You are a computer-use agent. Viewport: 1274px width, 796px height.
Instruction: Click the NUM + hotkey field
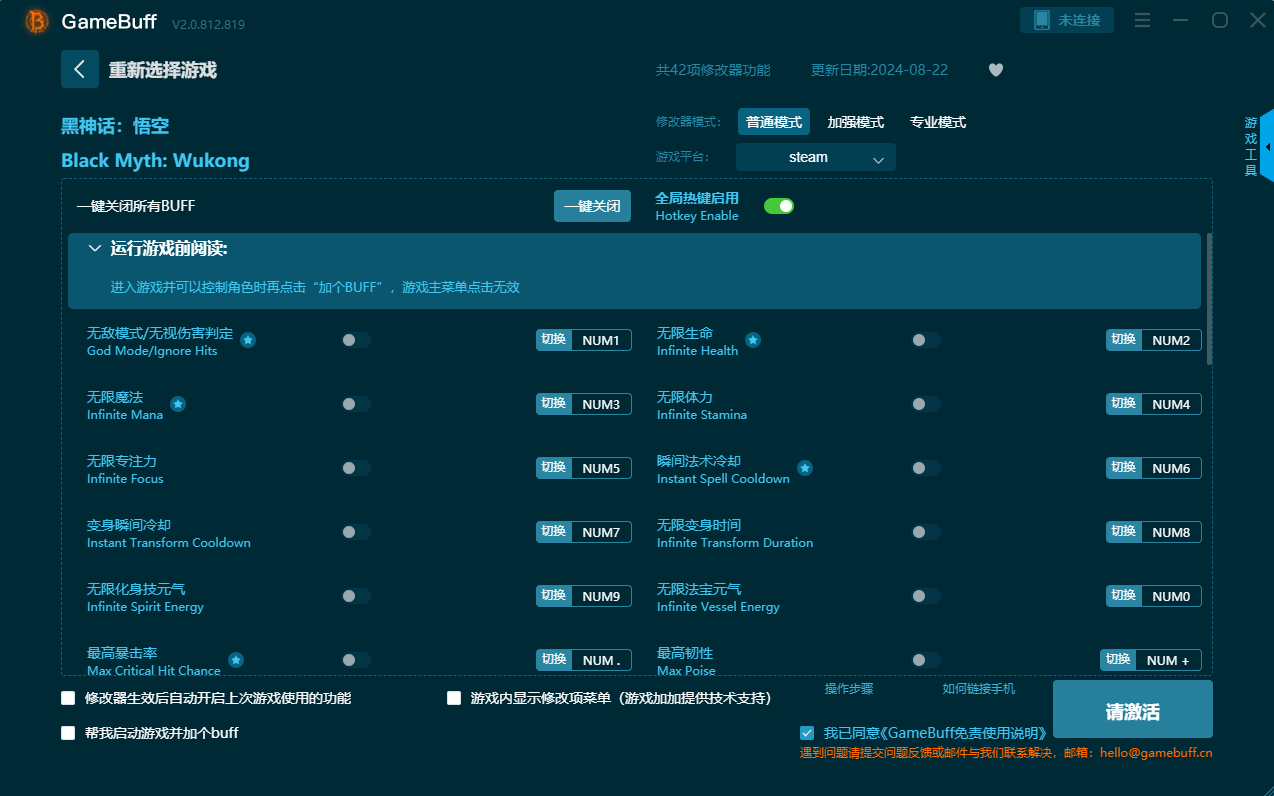pos(1168,660)
